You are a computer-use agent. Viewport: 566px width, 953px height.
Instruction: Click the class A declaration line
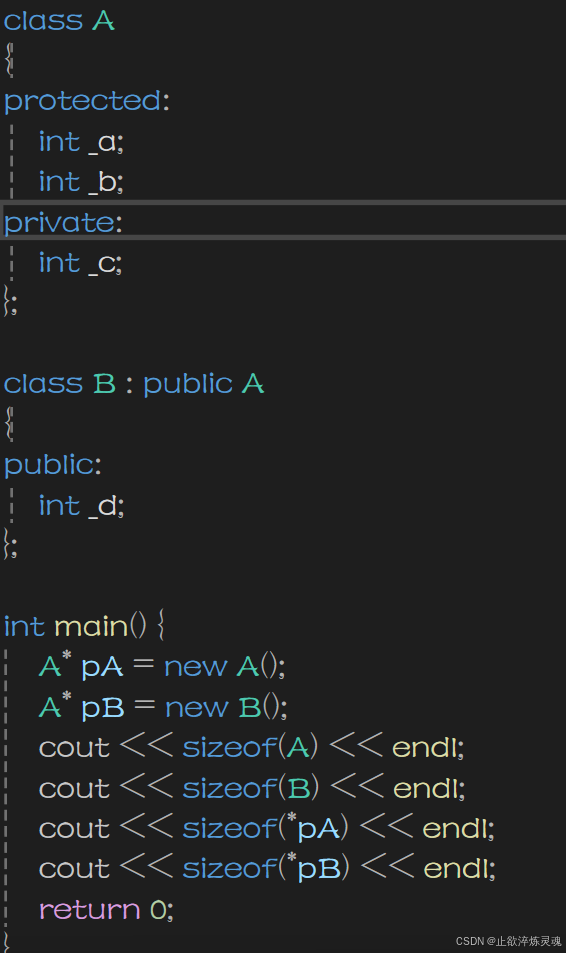pyautogui.click(x=59, y=21)
